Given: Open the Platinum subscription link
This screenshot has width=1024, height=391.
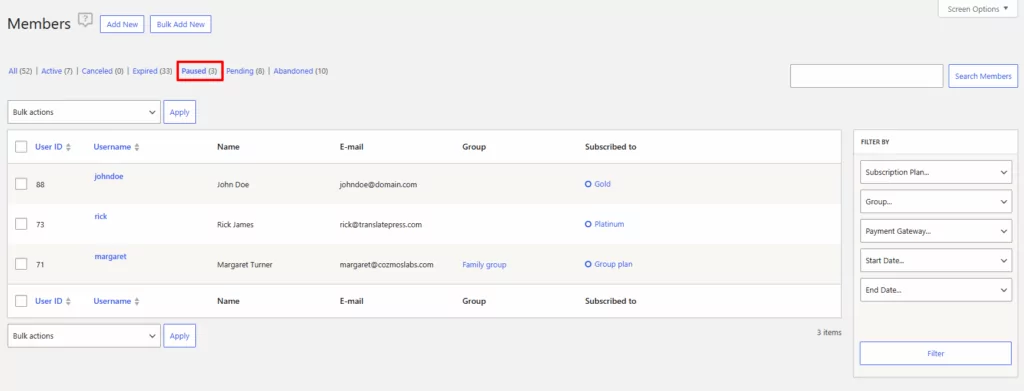Looking at the screenshot, I should (x=609, y=224).
